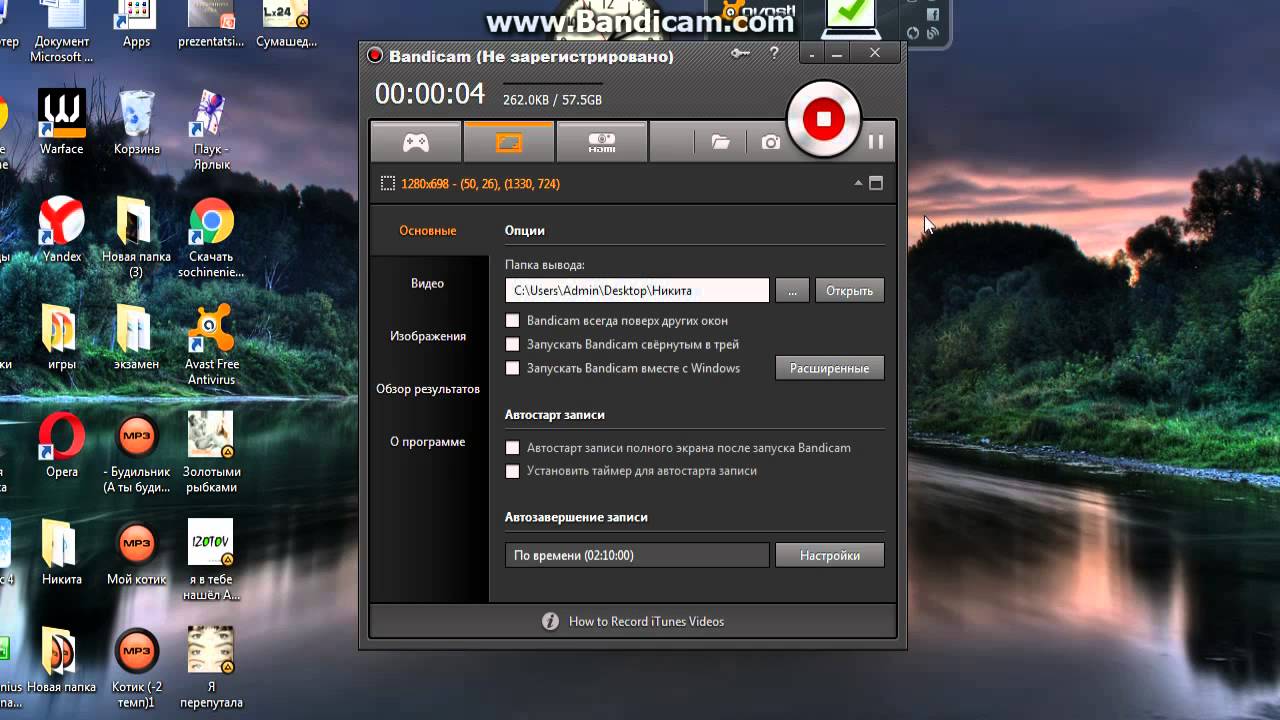The height and width of the screenshot is (720, 1280).
Task: Open the Основные settings tab
Action: coord(428,231)
